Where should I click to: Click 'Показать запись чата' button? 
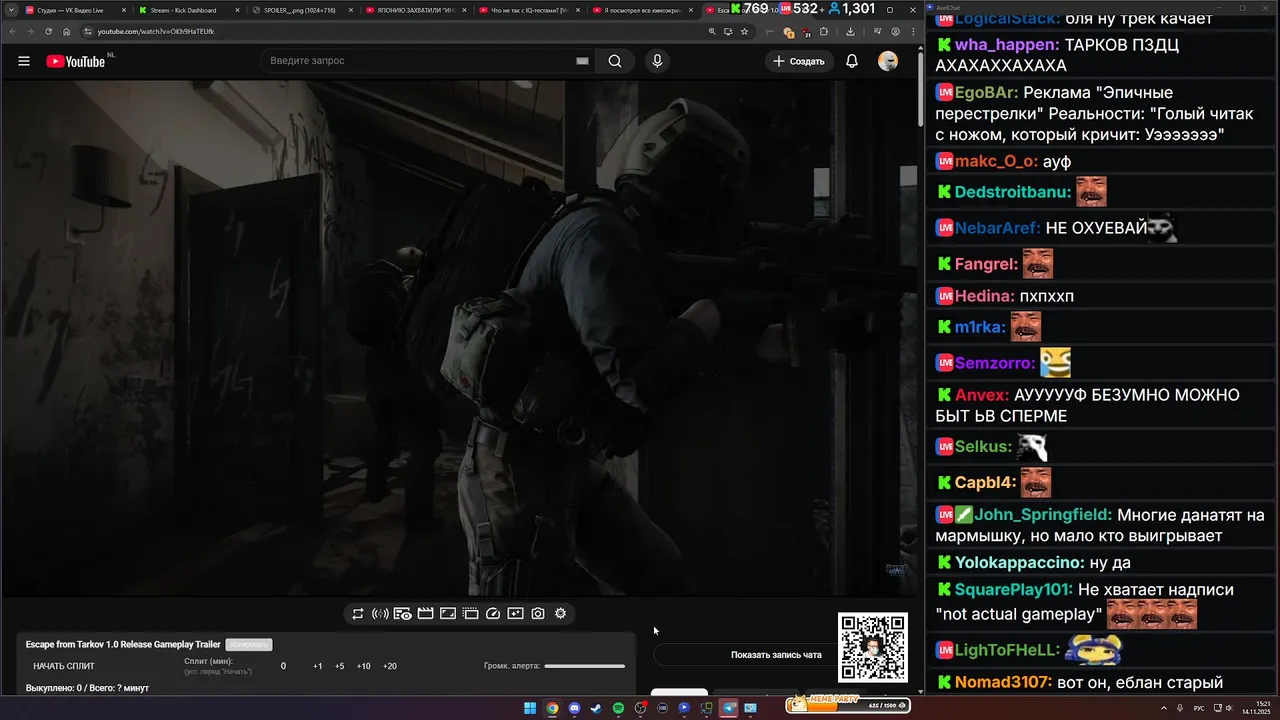click(776, 655)
